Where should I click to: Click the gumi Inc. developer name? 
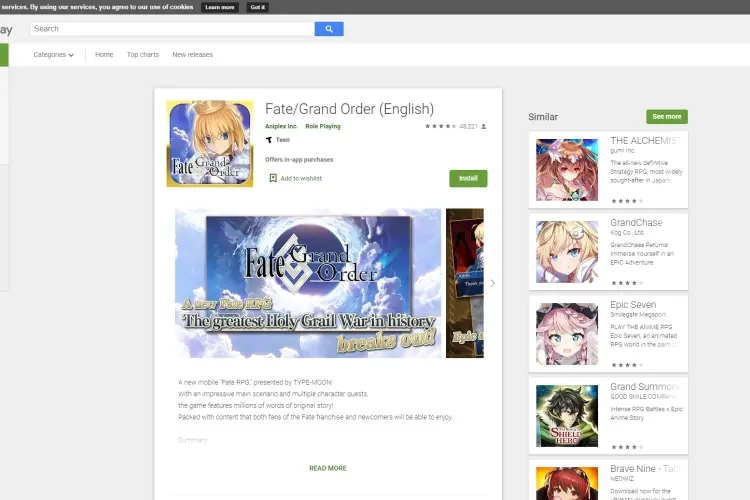click(622, 151)
